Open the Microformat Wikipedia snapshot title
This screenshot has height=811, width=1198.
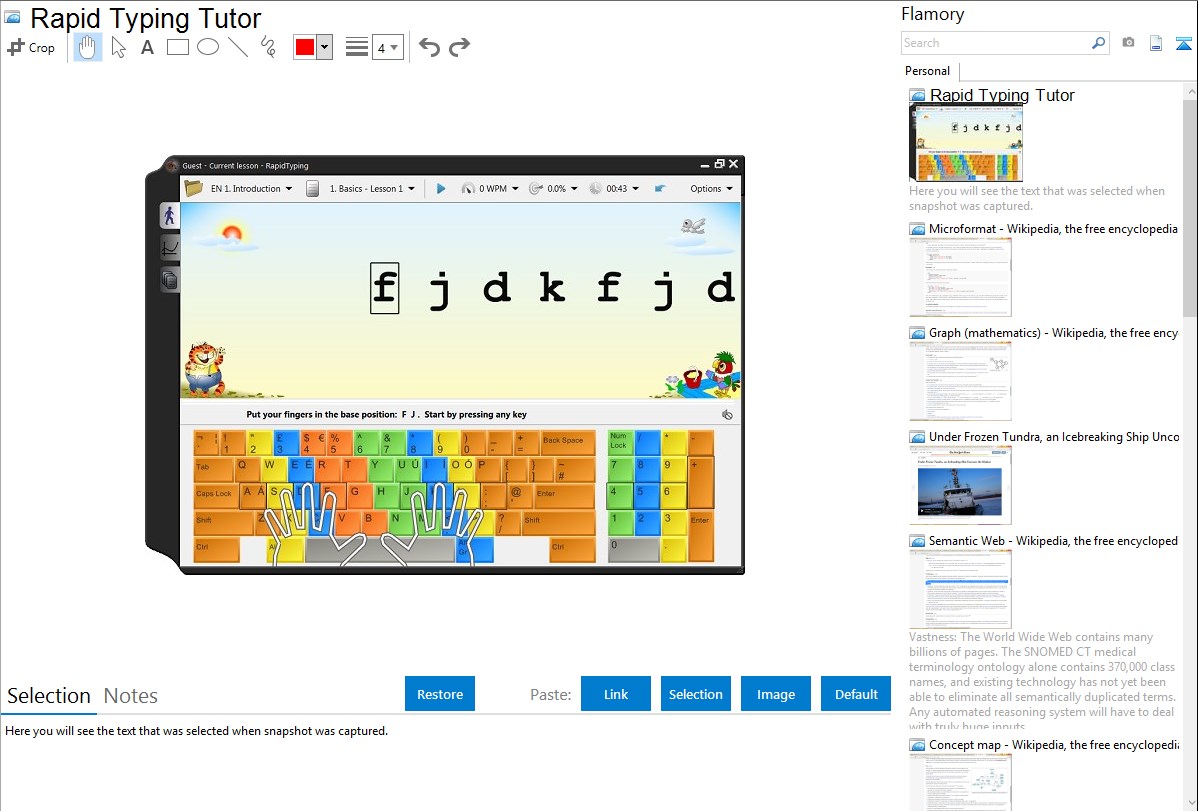[x=1053, y=229]
